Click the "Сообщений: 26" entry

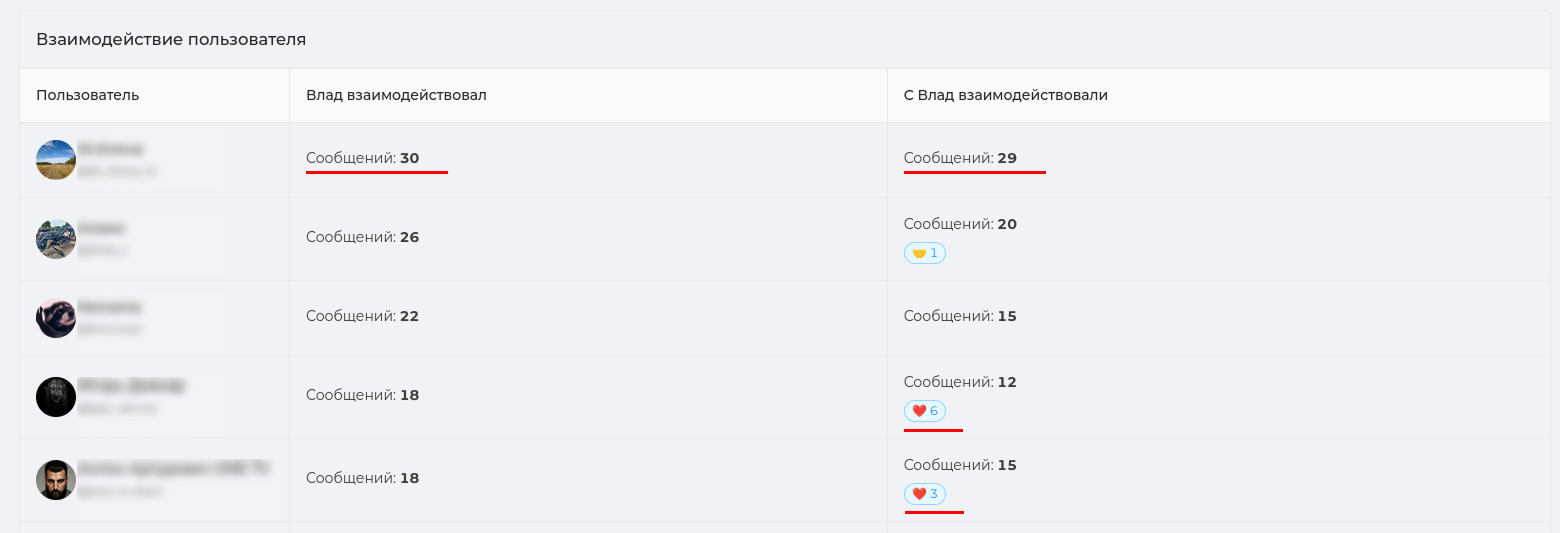click(363, 237)
